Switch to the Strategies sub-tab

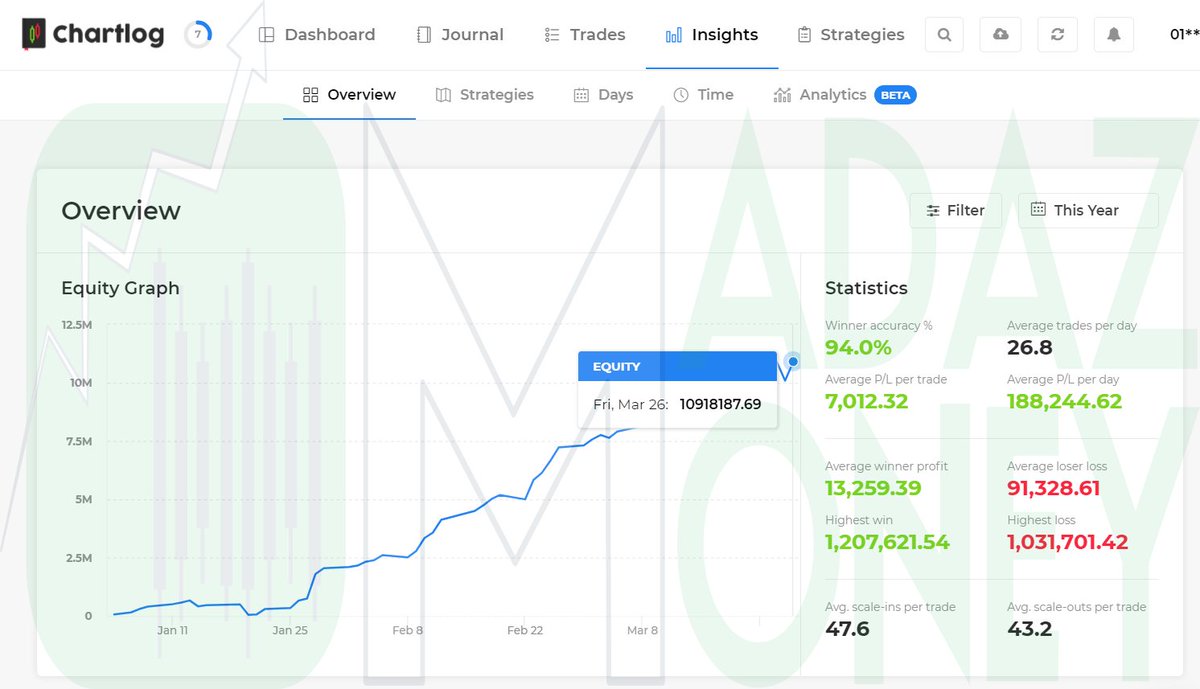click(x=485, y=95)
